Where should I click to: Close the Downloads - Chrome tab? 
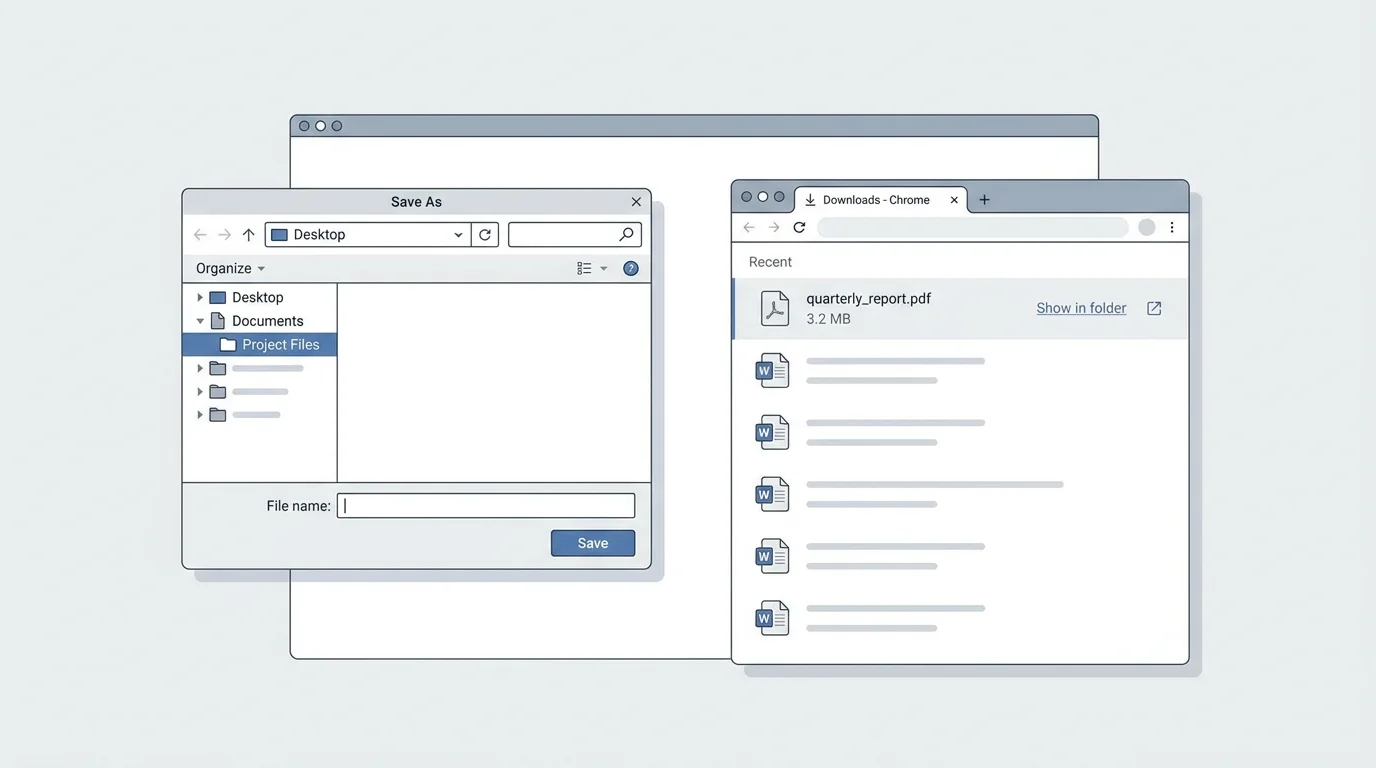954,200
